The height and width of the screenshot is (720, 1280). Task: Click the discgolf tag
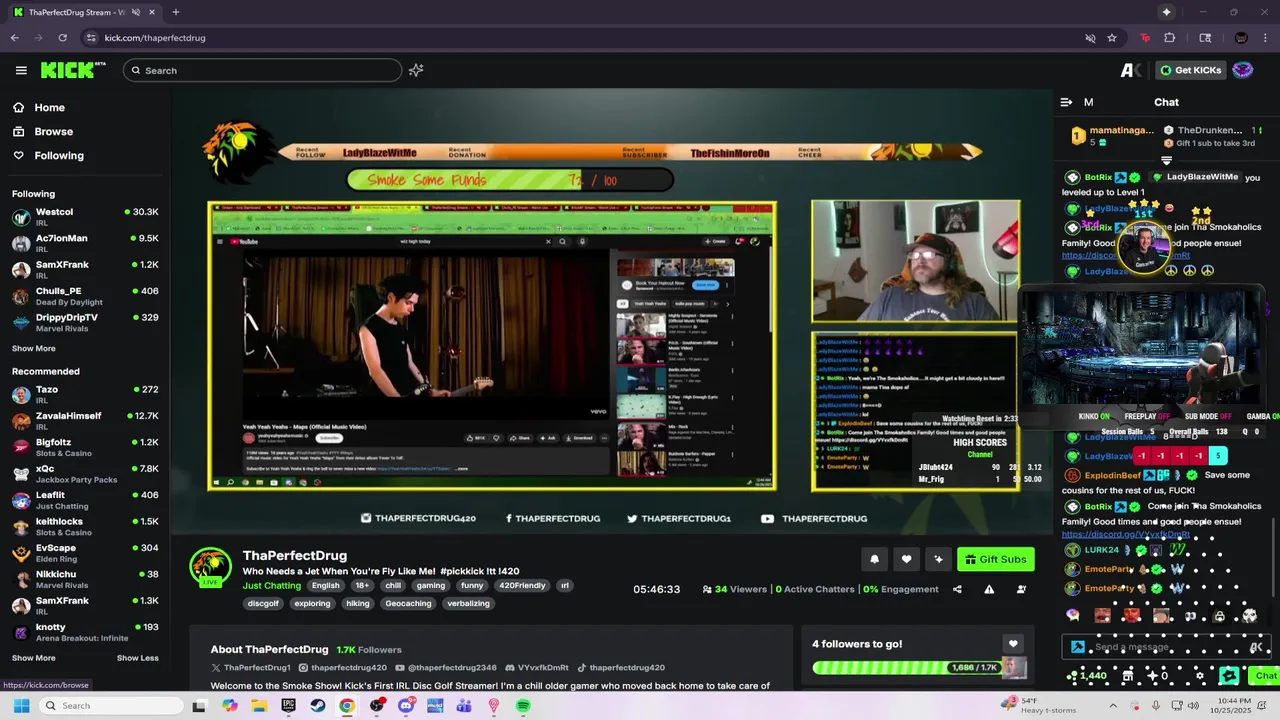263,604
